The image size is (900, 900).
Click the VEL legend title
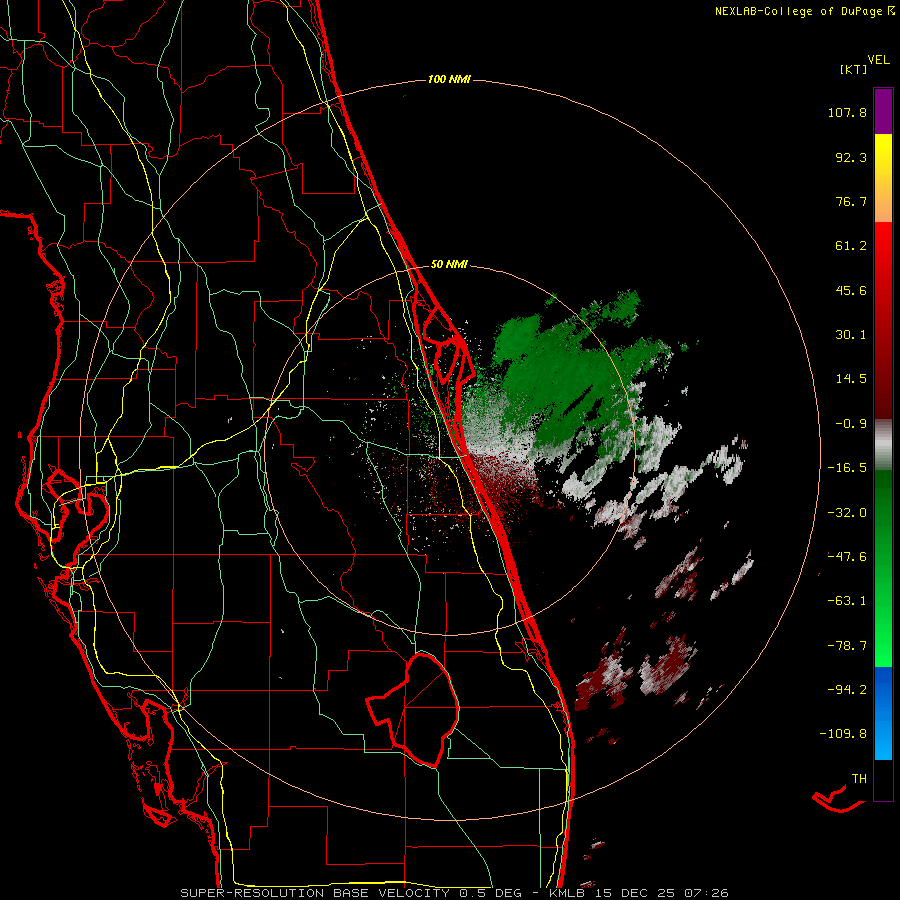pyautogui.click(x=878, y=60)
